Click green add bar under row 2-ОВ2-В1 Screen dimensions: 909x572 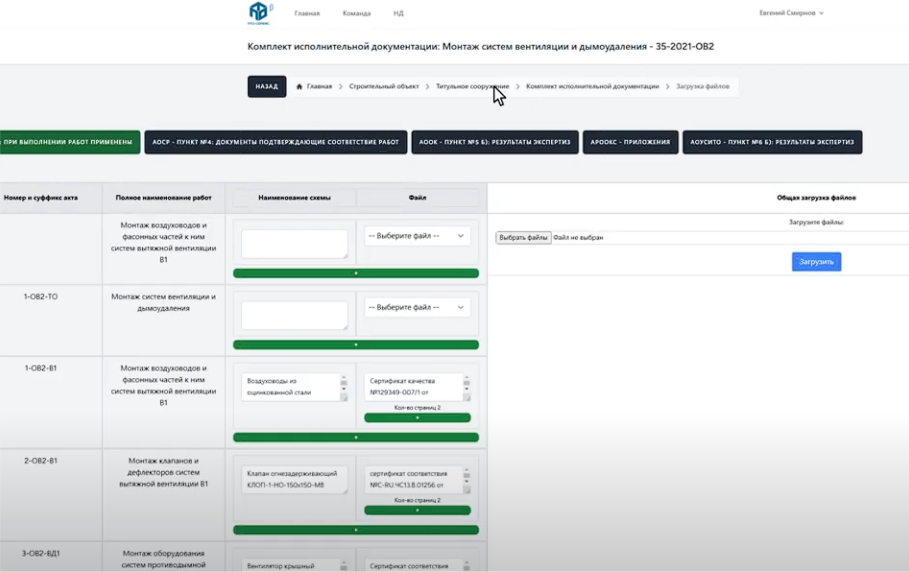click(x=355, y=530)
